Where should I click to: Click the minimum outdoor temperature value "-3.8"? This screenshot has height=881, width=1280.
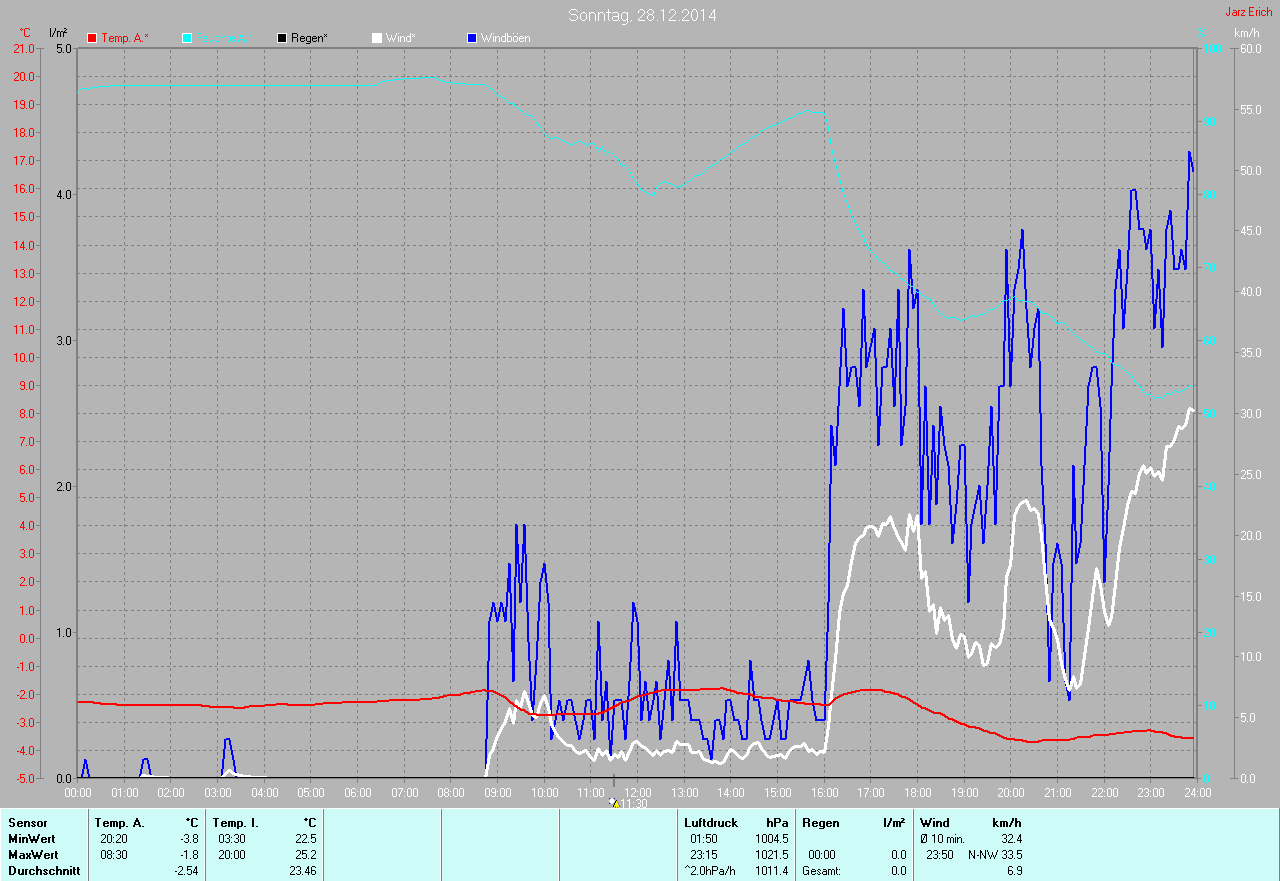coord(188,839)
